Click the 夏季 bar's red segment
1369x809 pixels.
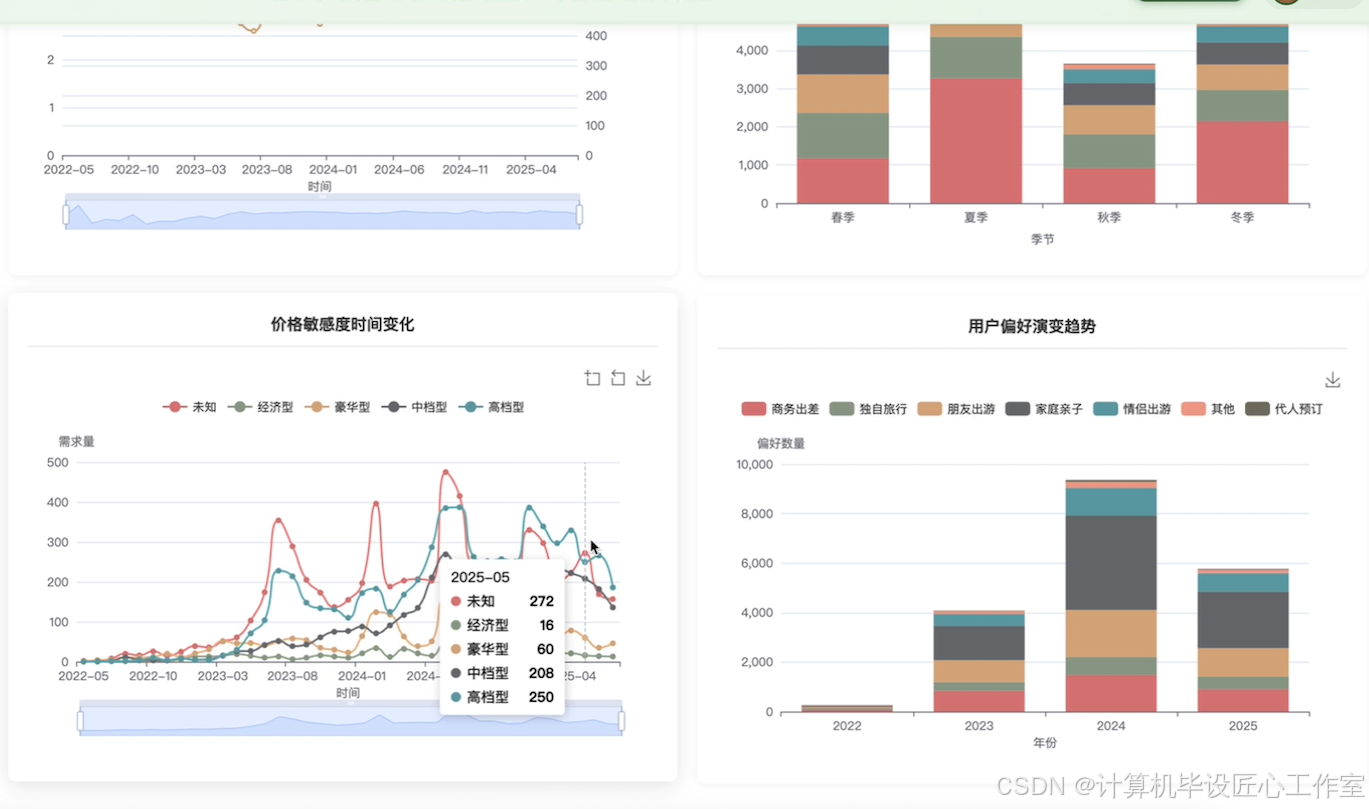(976, 141)
